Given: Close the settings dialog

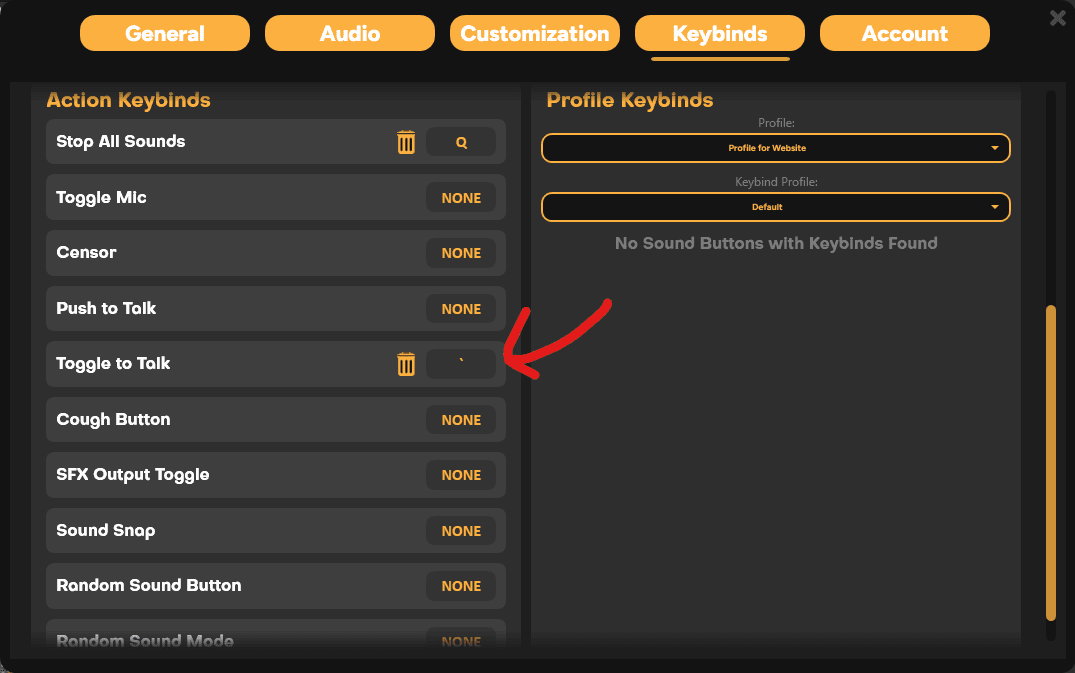Looking at the screenshot, I should [1057, 17].
